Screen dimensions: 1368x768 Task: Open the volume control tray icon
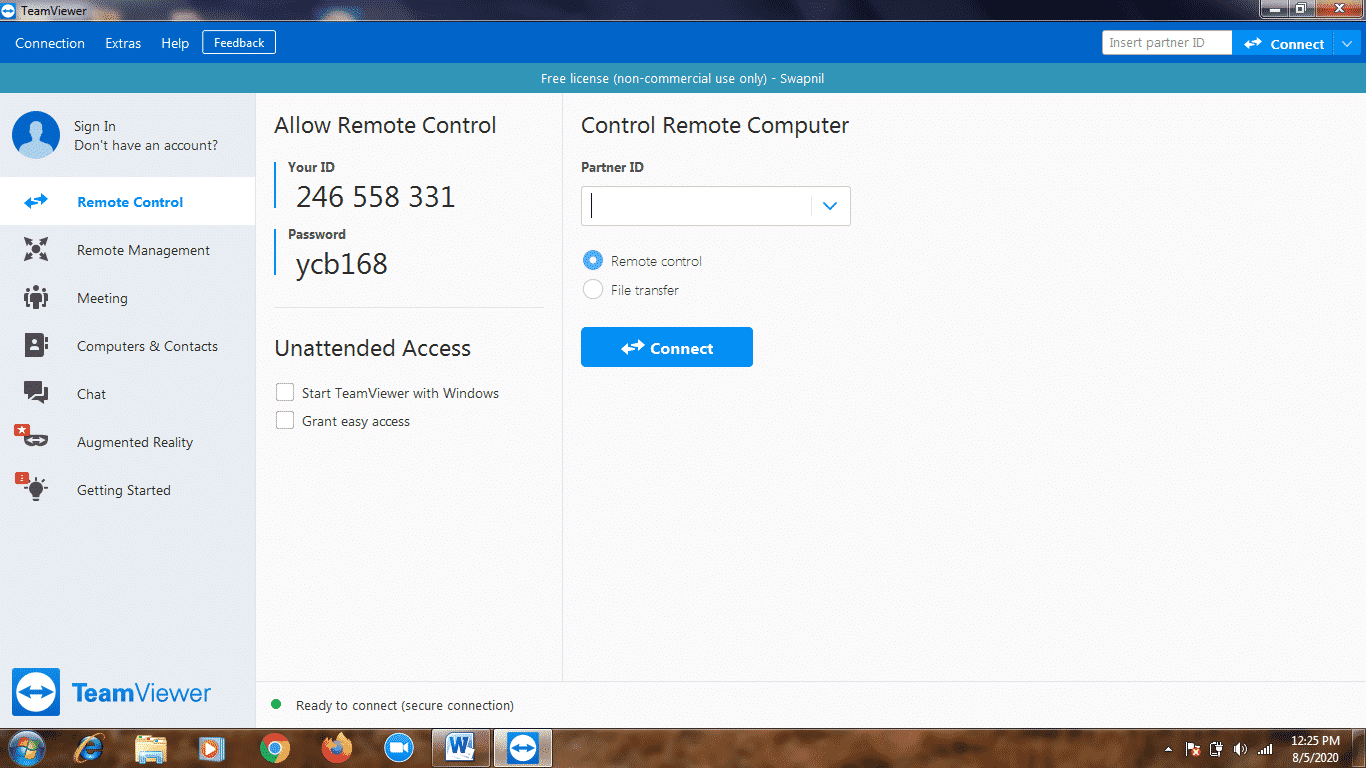[1241, 749]
